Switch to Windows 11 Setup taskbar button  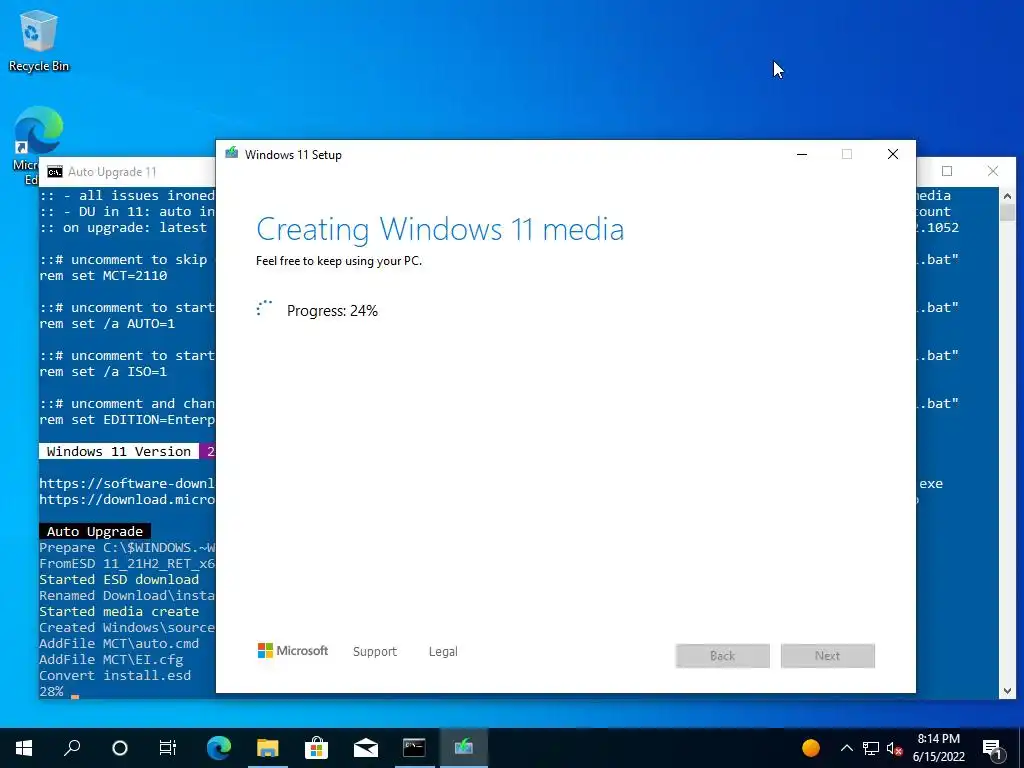click(464, 748)
